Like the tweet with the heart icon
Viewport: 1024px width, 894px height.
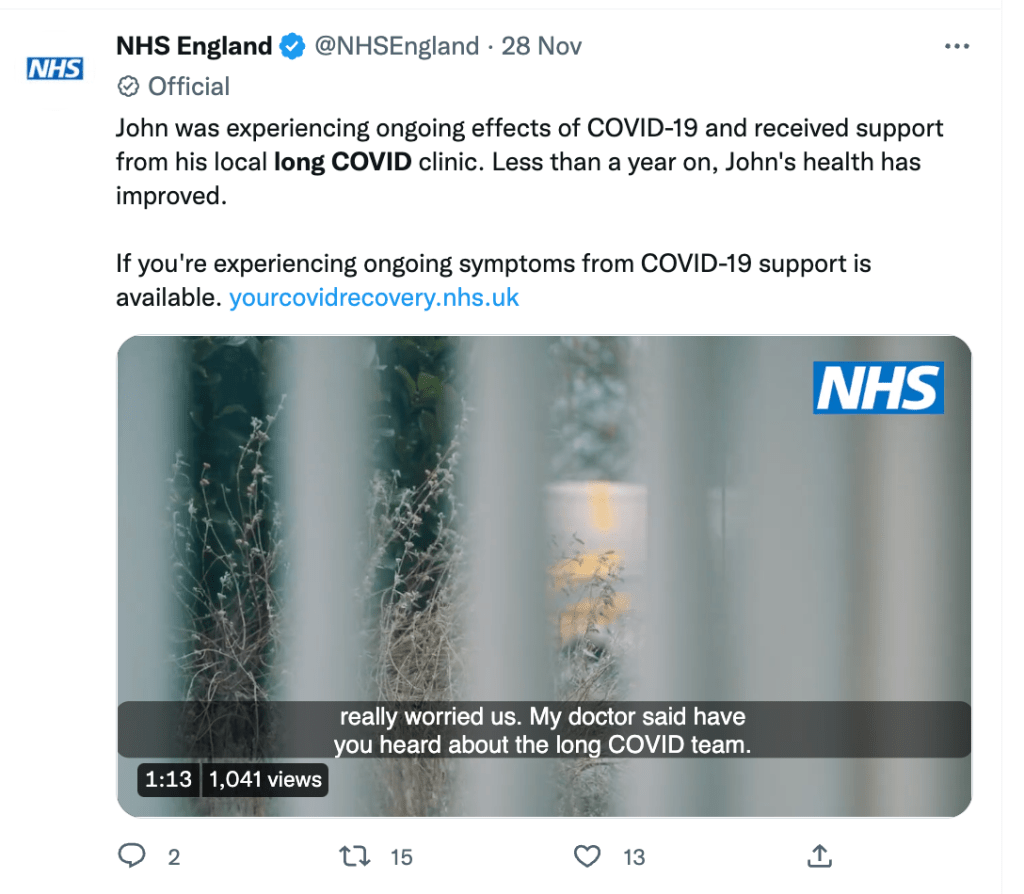[588, 856]
